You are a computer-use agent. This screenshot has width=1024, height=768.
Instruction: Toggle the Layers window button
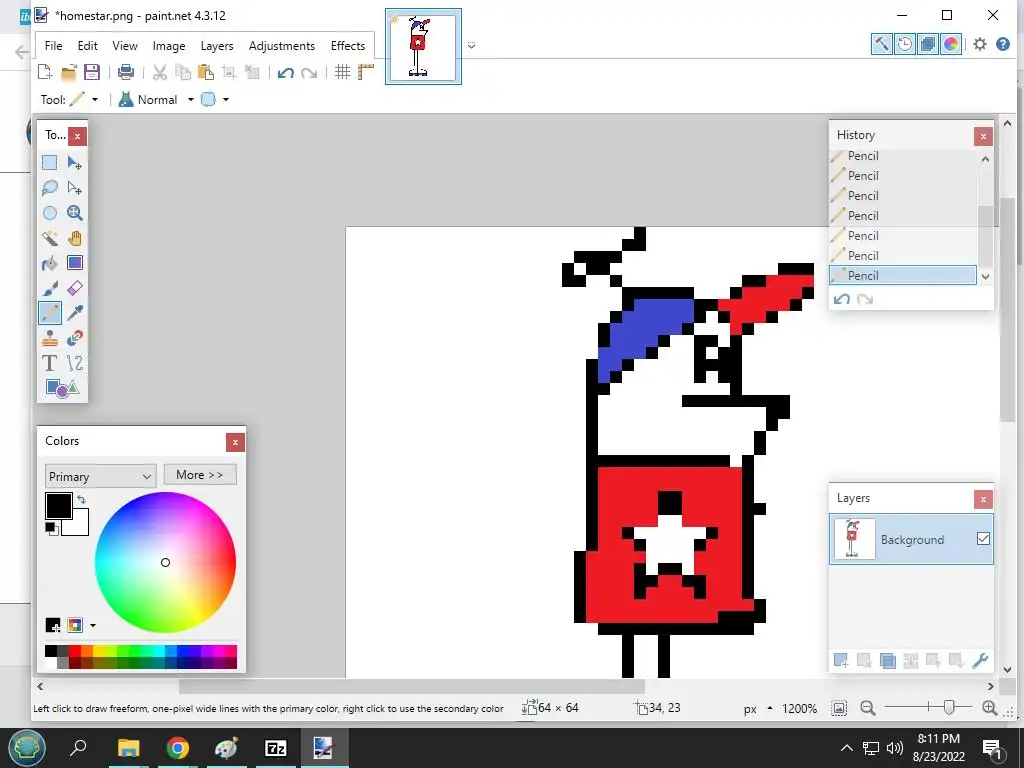(927, 44)
